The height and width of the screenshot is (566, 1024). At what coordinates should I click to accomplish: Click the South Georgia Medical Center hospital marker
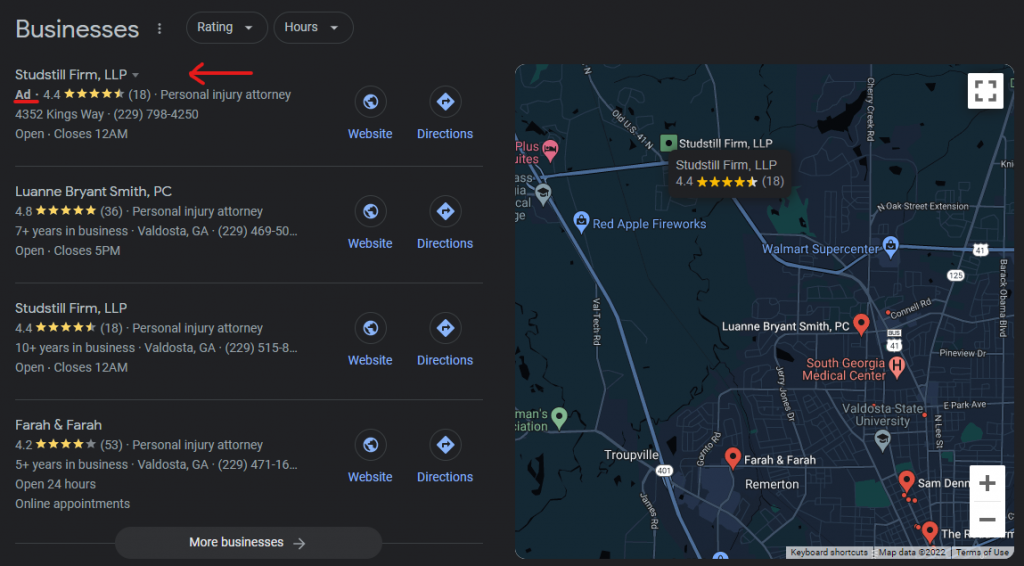897,367
